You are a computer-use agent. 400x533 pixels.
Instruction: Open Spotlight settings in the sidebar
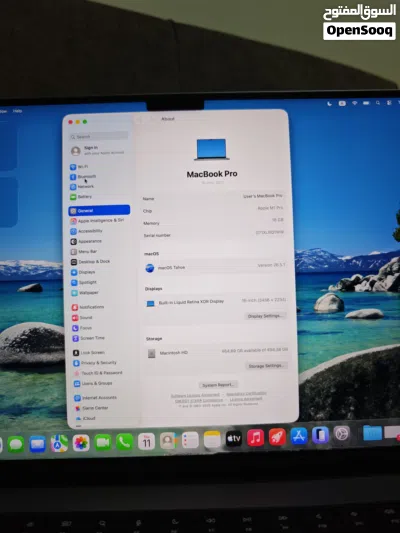tap(84, 282)
